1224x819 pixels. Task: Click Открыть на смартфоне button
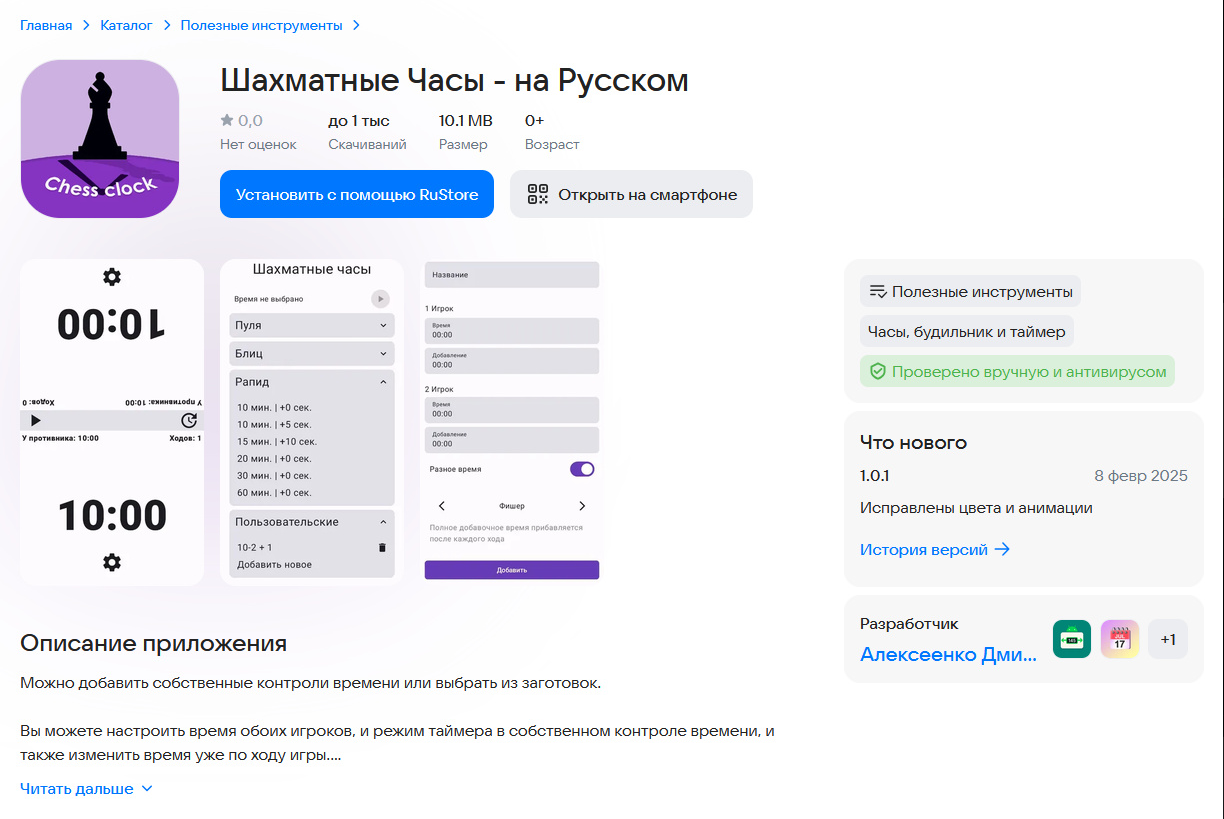click(631, 194)
